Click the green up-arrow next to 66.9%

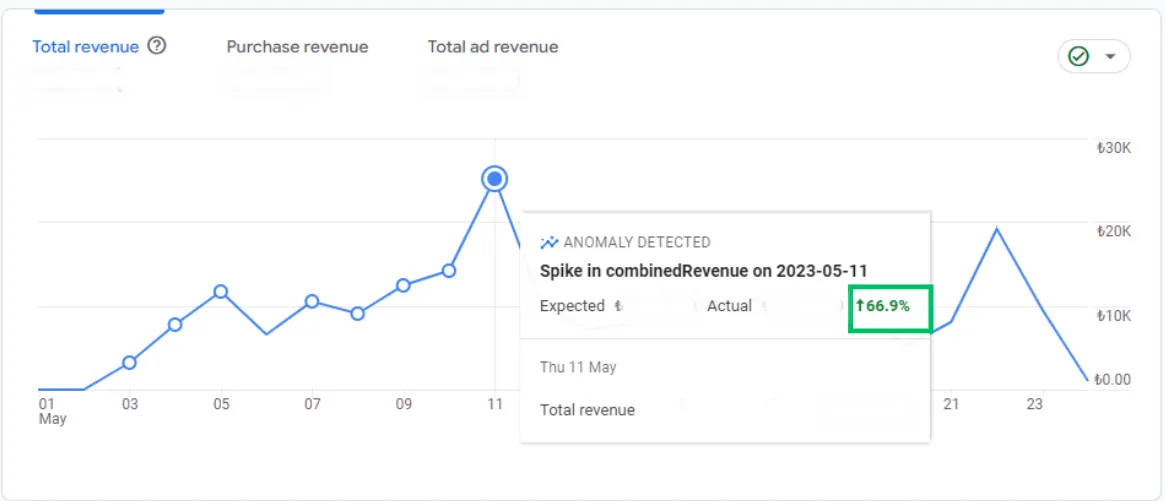tap(860, 306)
